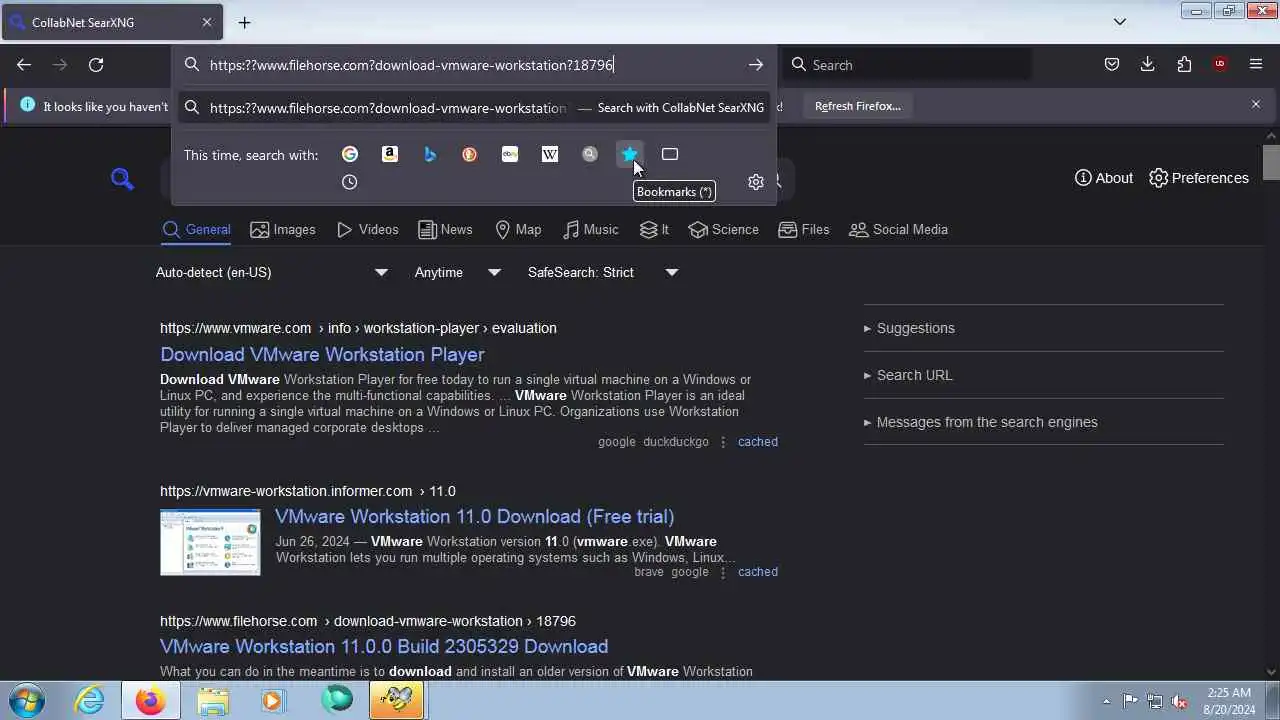Open the Auto-detect language dropdown
This screenshot has width=1280, height=720.
(x=272, y=272)
